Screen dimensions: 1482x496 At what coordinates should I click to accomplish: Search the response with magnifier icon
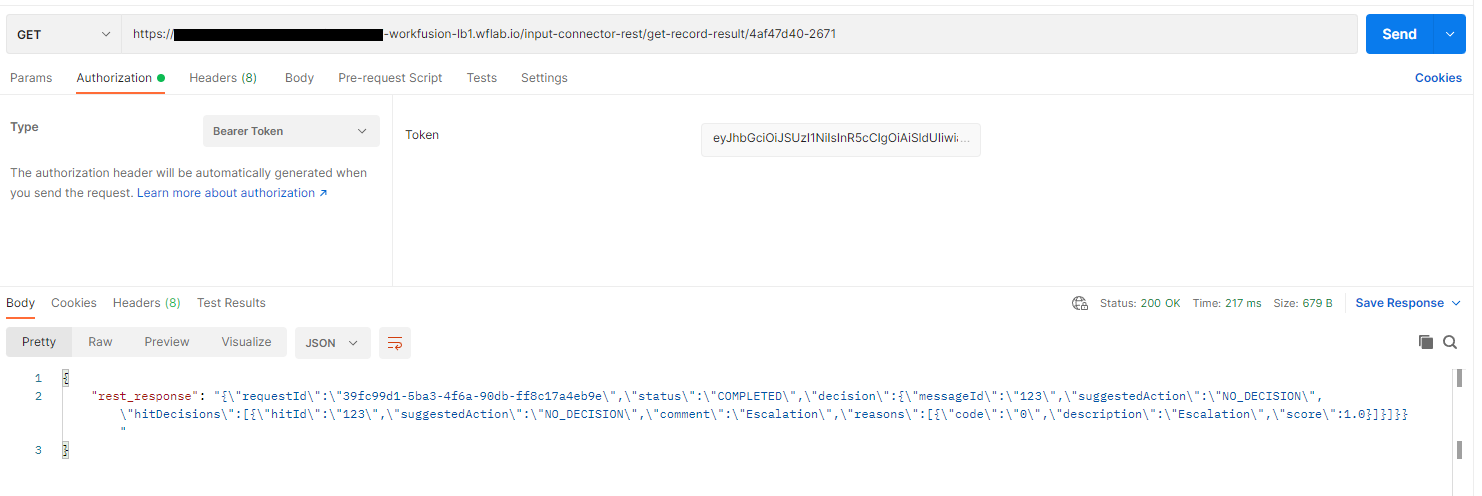pyautogui.click(x=1450, y=342)
